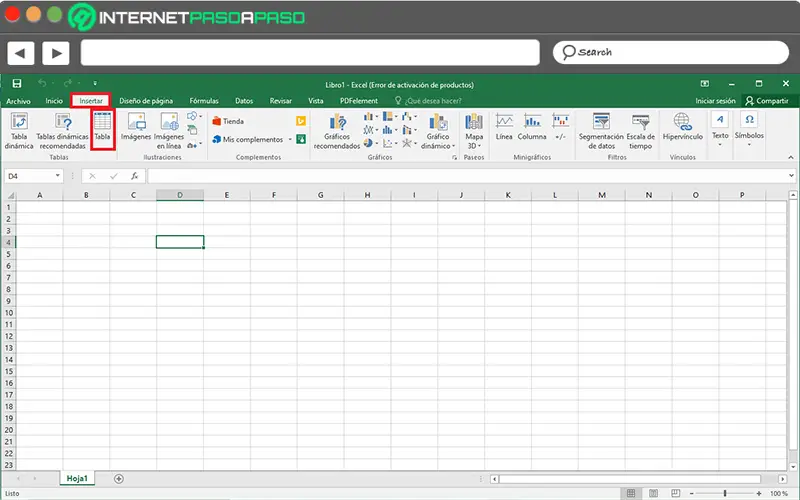This screenshot has height=500, width=800.
Task: Insert a Columna sparkline
Action: coord(532,127)
